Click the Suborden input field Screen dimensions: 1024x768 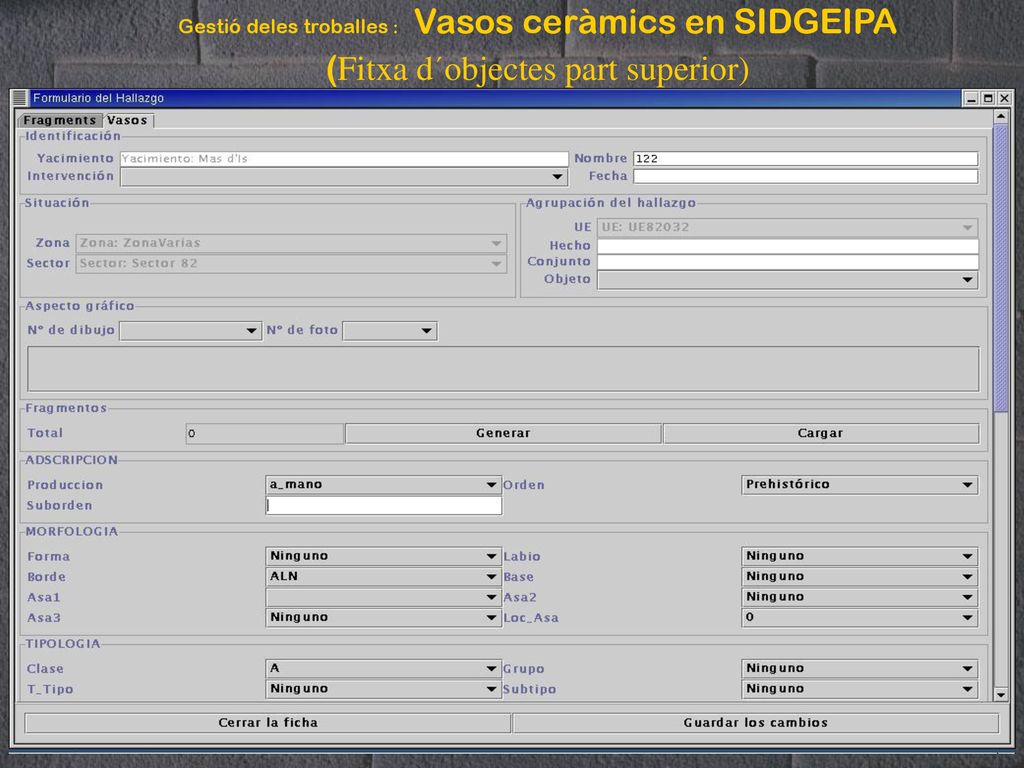[383, 505]
